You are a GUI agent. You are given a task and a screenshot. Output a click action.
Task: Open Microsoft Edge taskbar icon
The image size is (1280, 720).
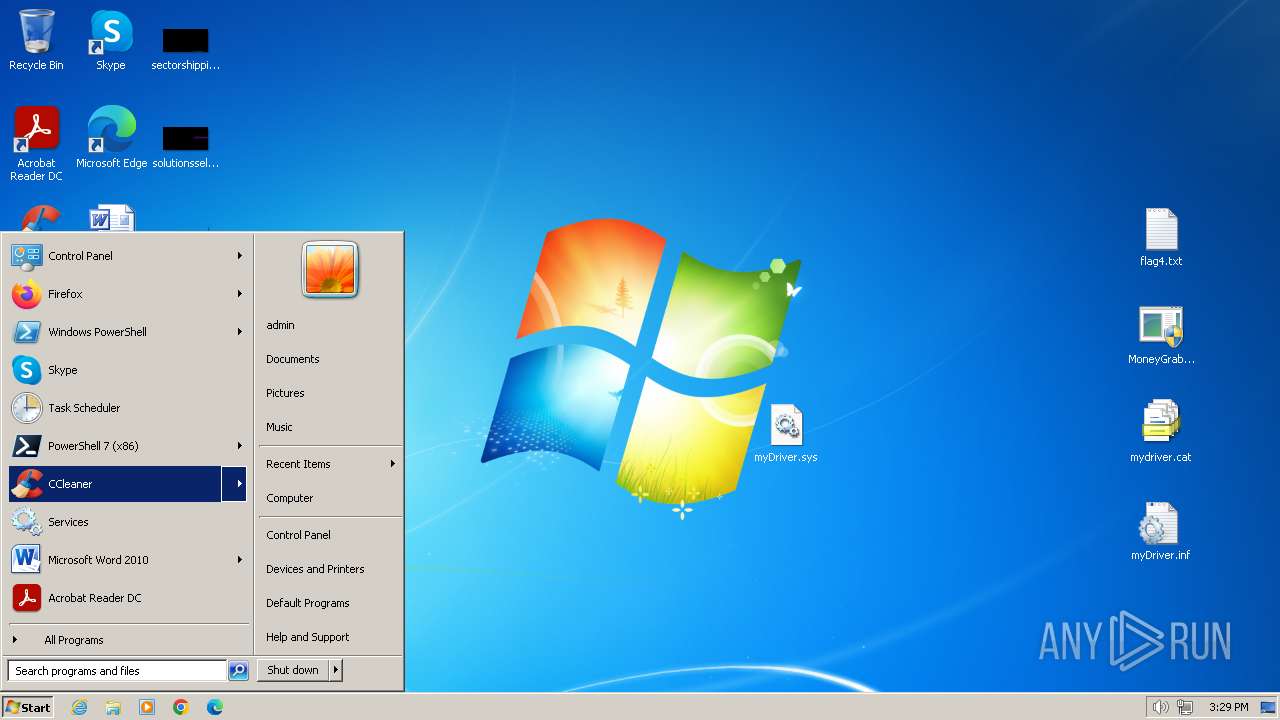click(215, 707)
